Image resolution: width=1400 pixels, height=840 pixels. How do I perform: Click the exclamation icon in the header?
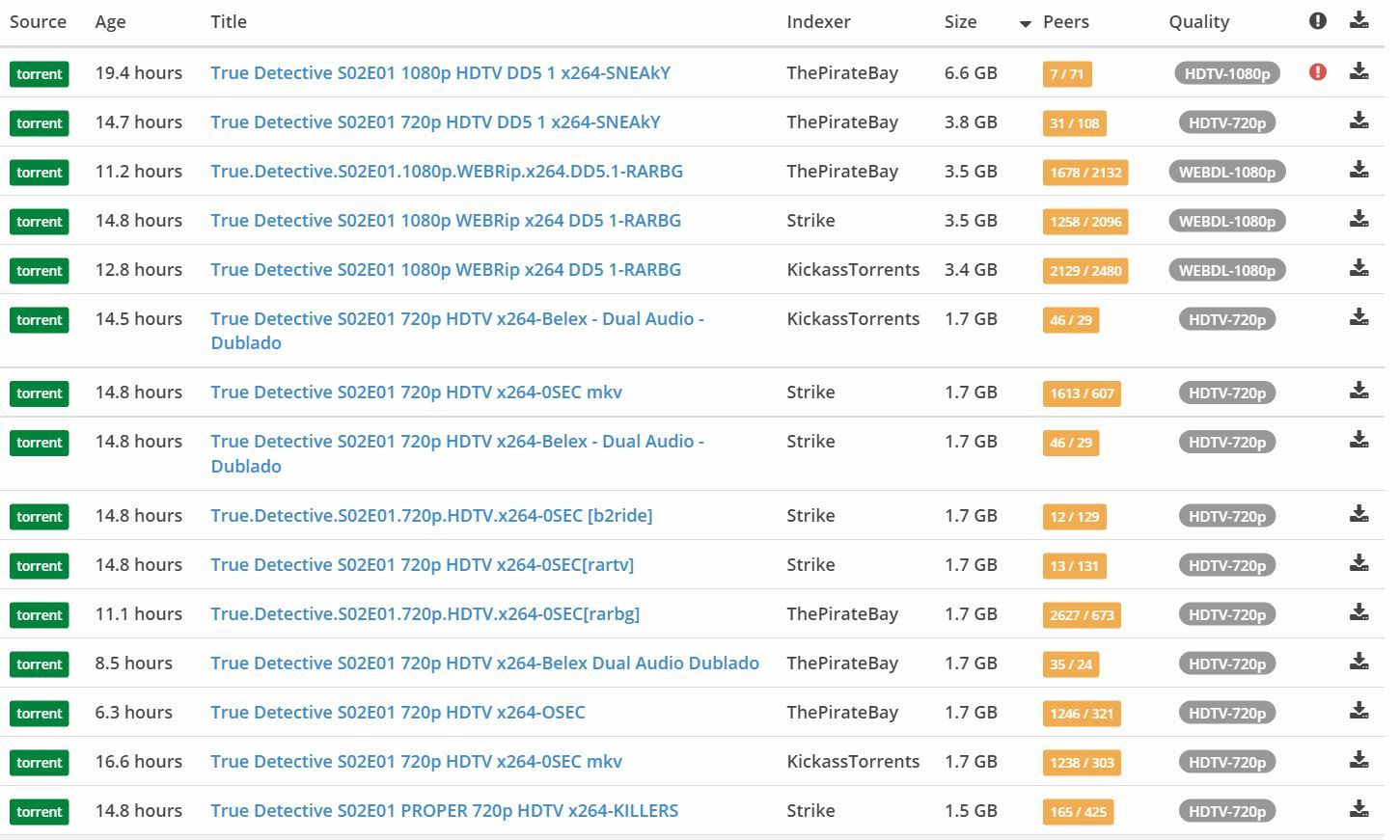[x=1317, y=21]
